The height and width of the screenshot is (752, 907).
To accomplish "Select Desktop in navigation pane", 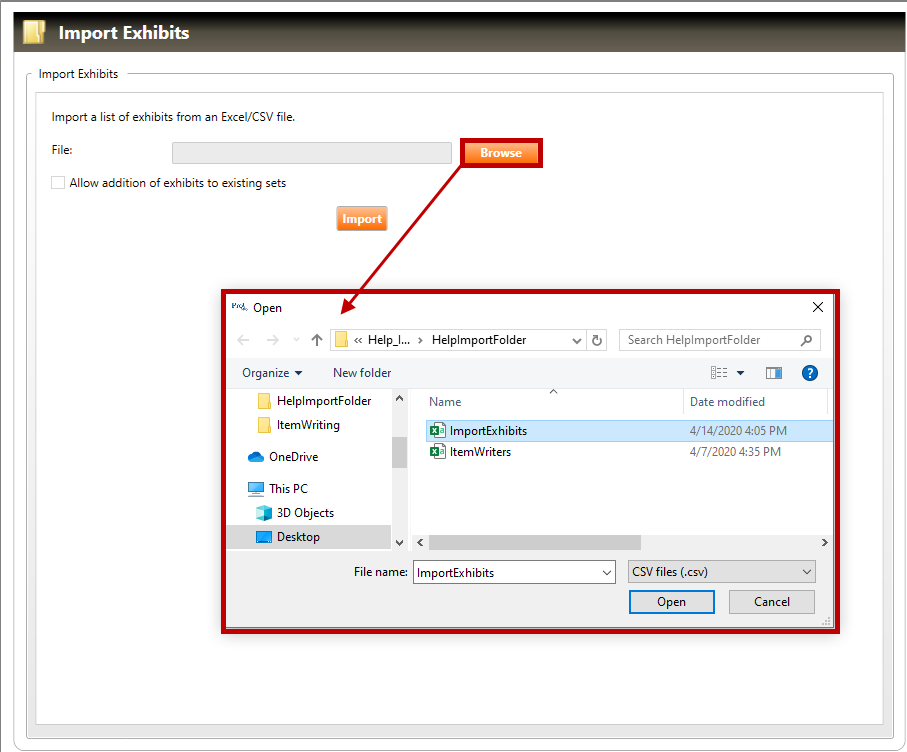I will (298, 537).
